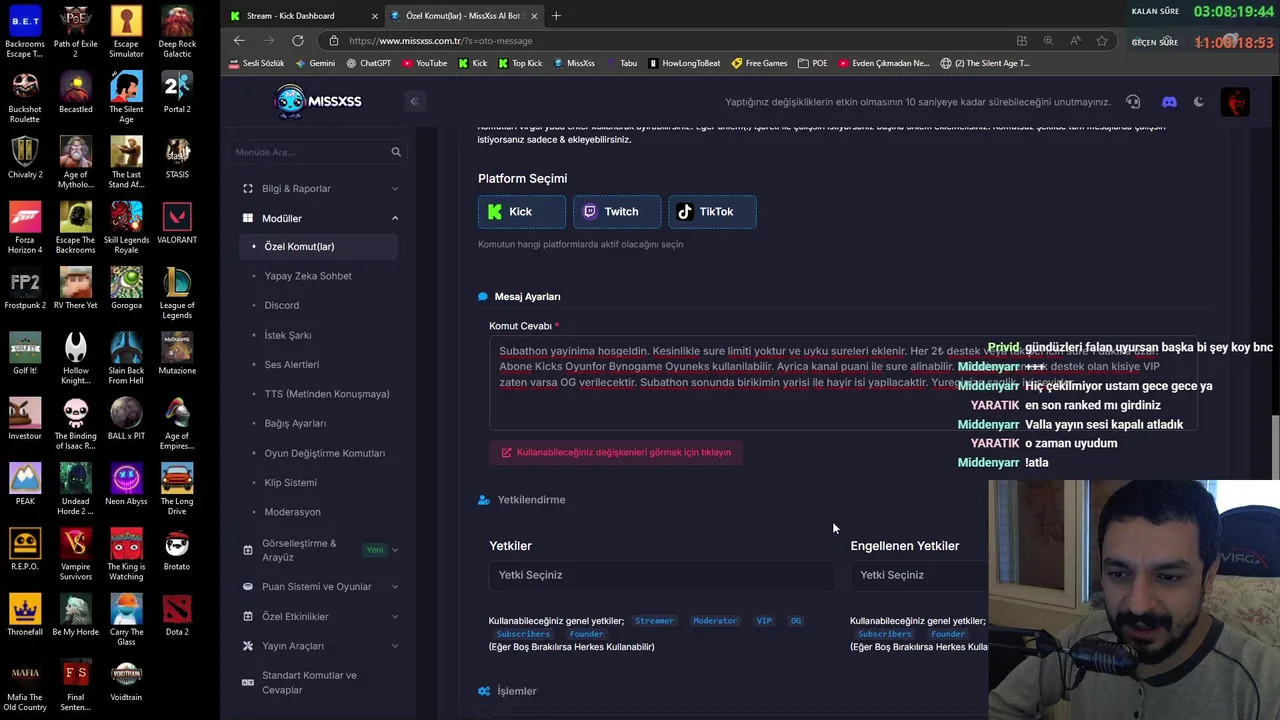Click the OG tag under Yetkiler

point(796,621)
